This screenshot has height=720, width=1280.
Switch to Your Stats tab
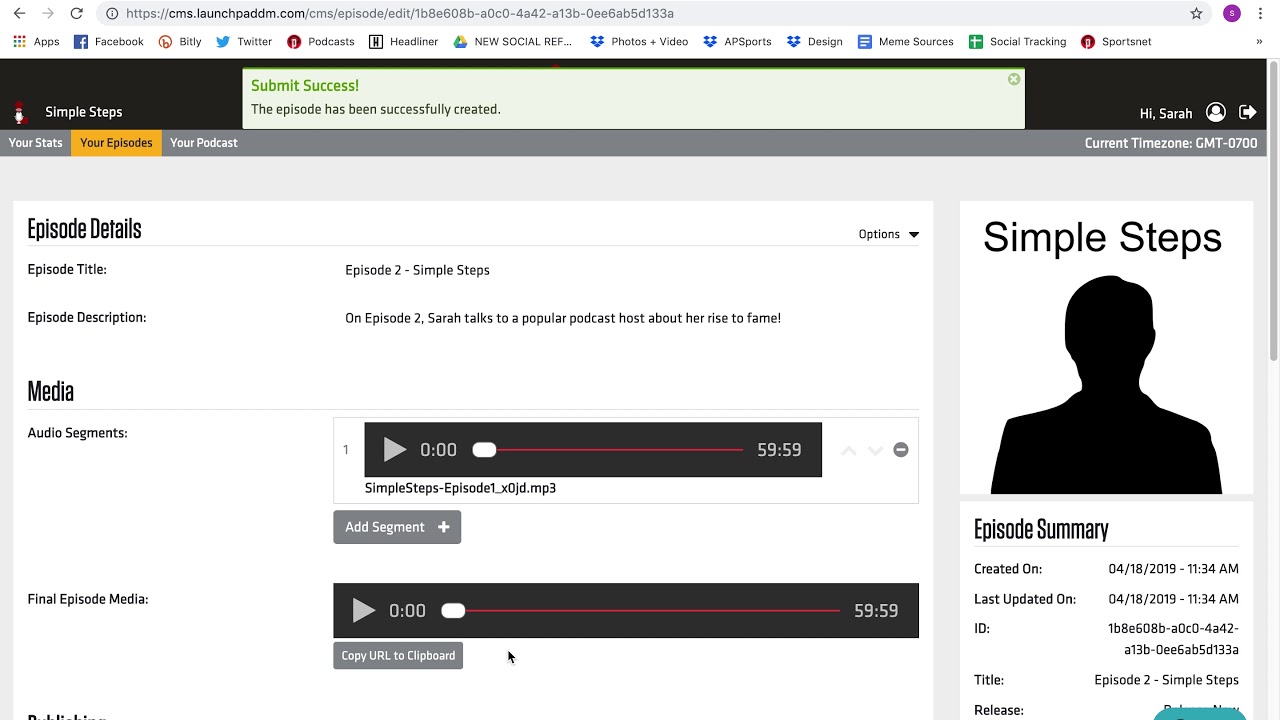click(36, 143)
